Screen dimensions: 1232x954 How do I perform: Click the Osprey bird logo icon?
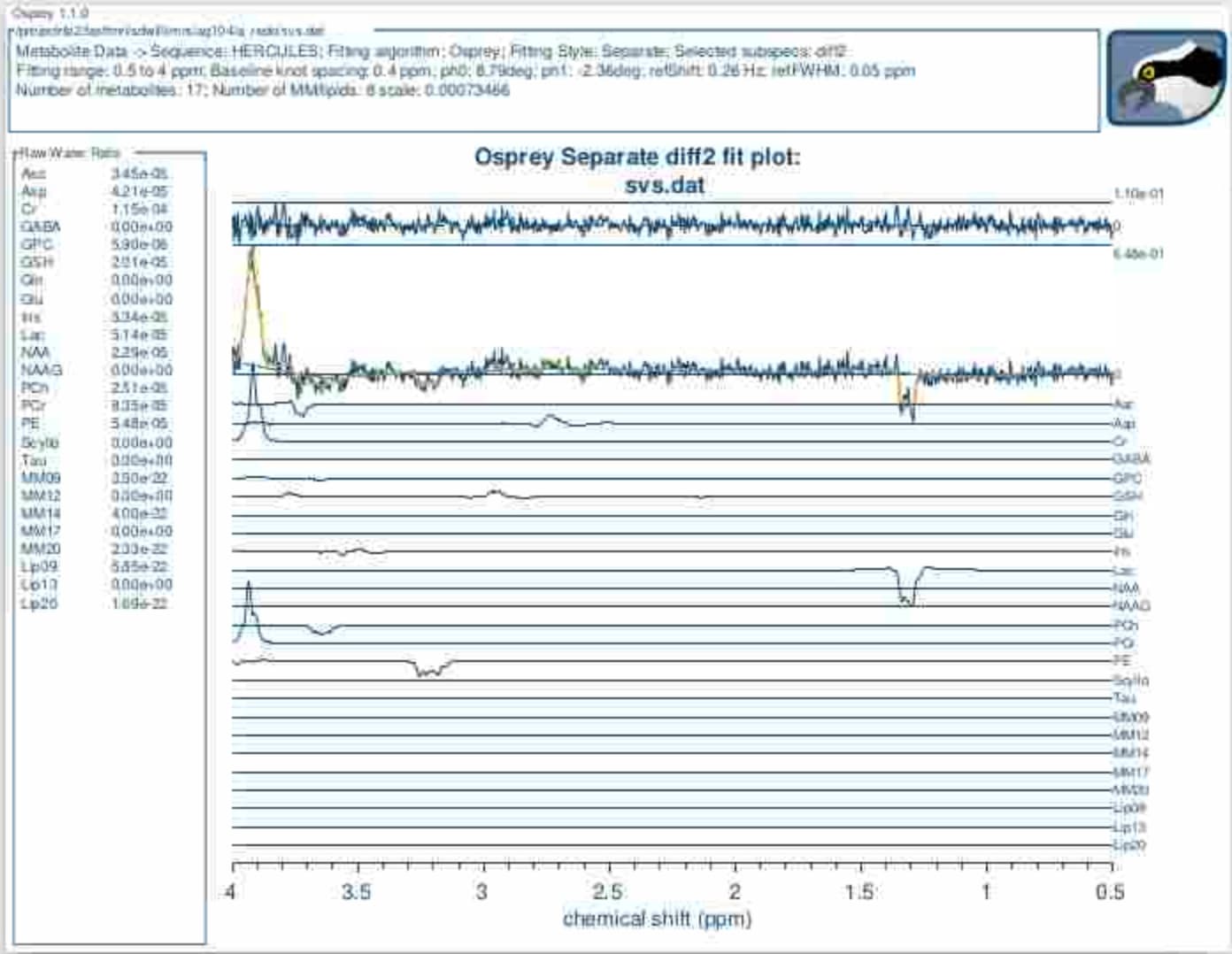[x=1166, y=77]
